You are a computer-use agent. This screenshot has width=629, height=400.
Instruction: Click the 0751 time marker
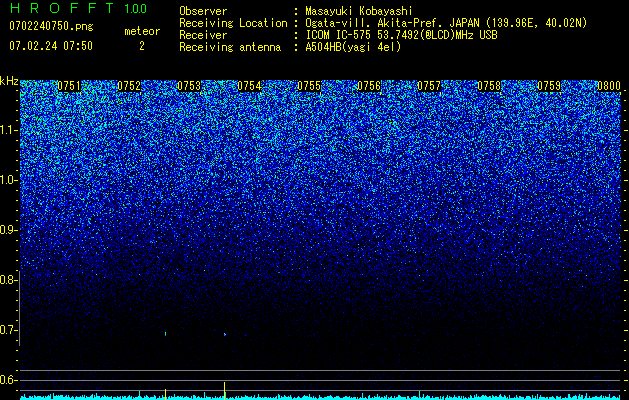[69, 86]
